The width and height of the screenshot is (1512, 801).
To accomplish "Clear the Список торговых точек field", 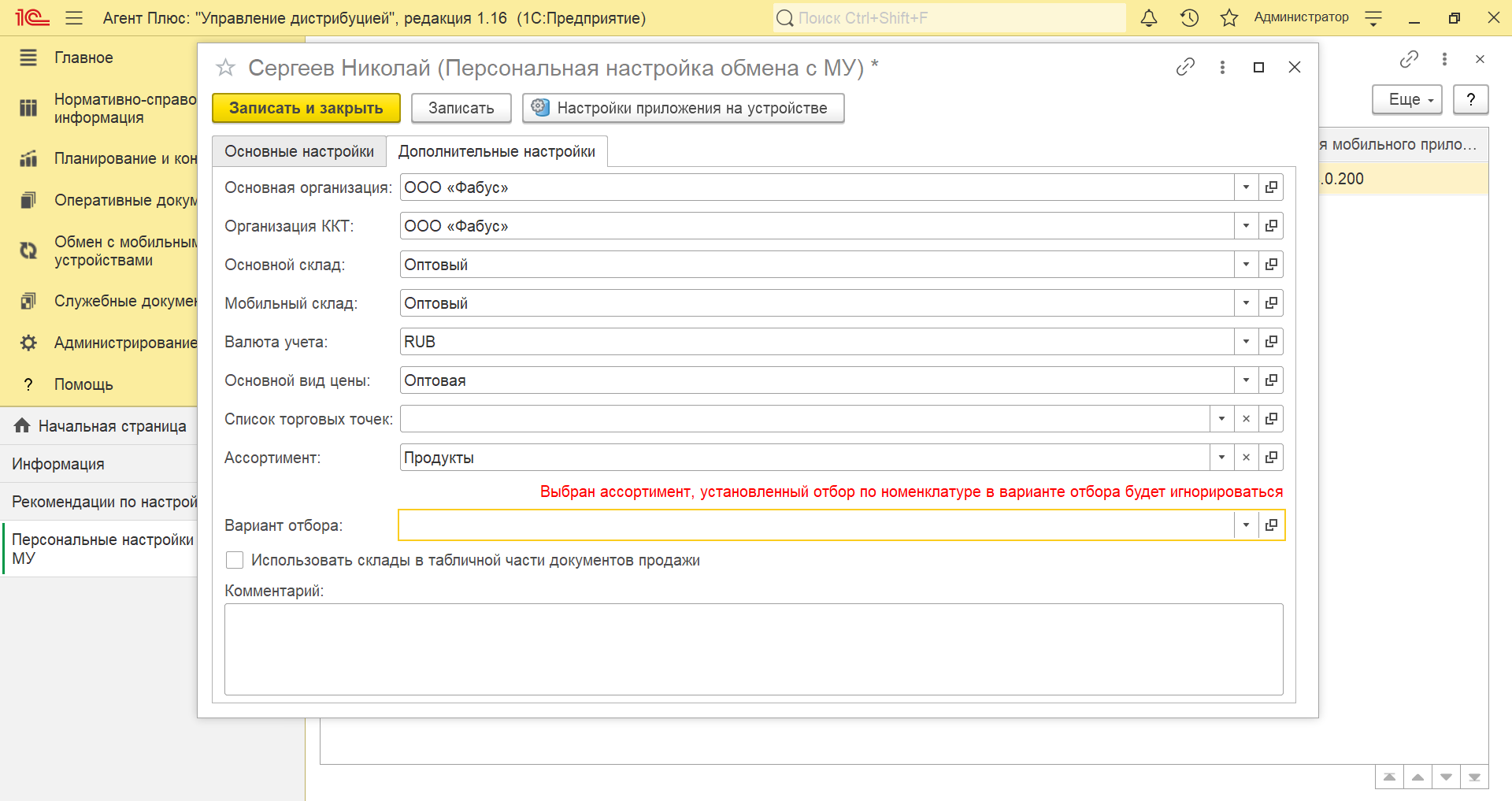I will 1246,419.
